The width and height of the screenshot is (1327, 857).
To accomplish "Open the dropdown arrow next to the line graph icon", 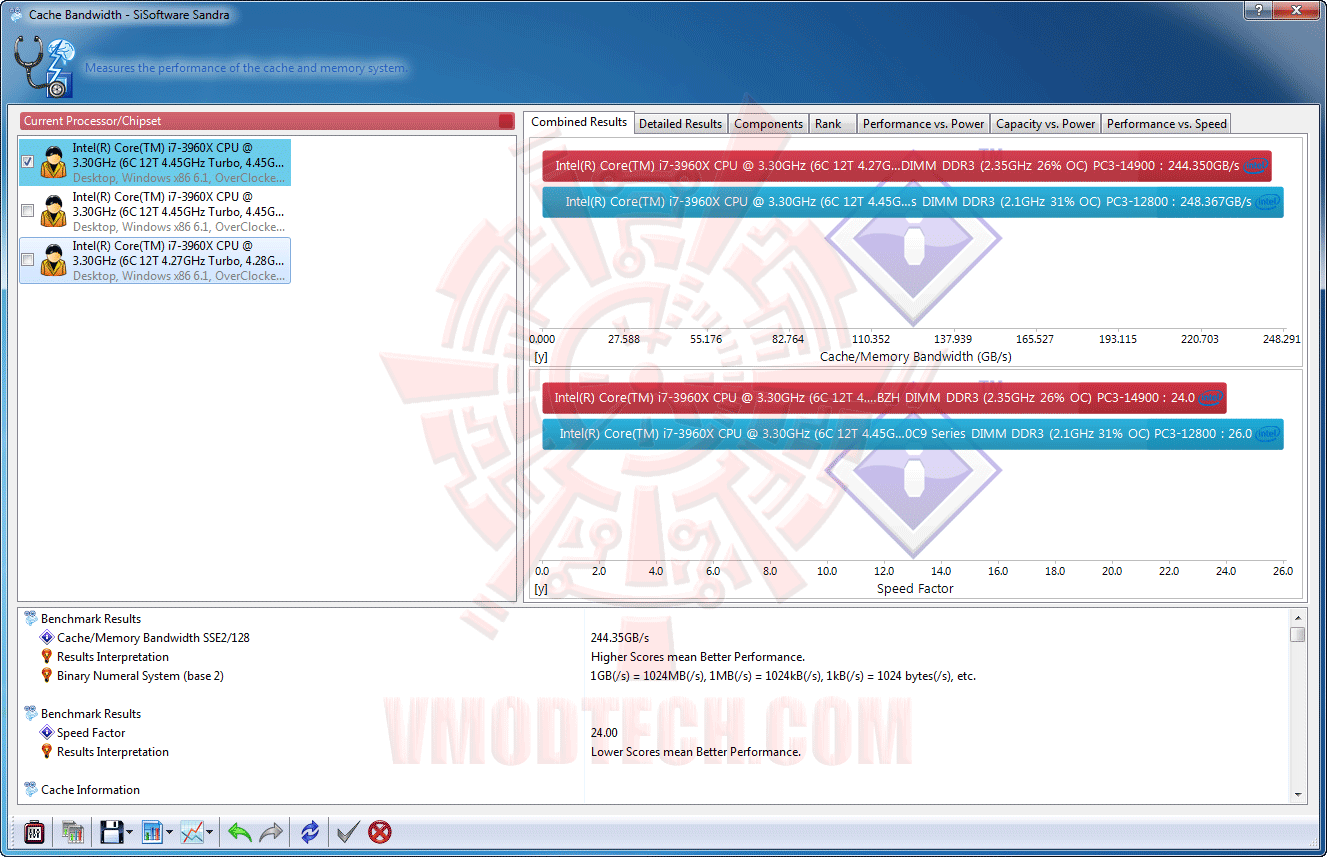I will (x=209, y=832).
